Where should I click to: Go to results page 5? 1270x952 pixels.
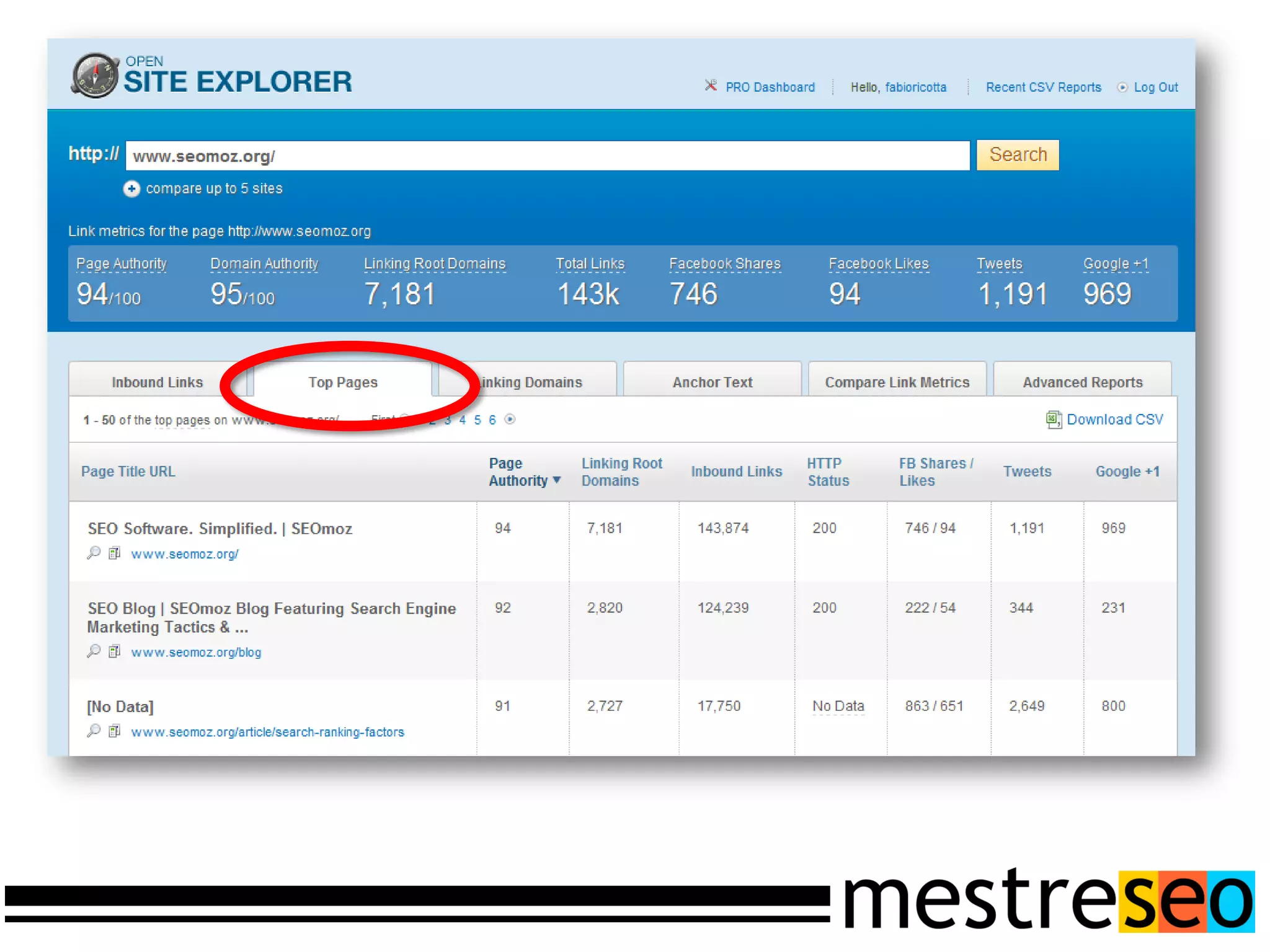click(x=477, y=420)
